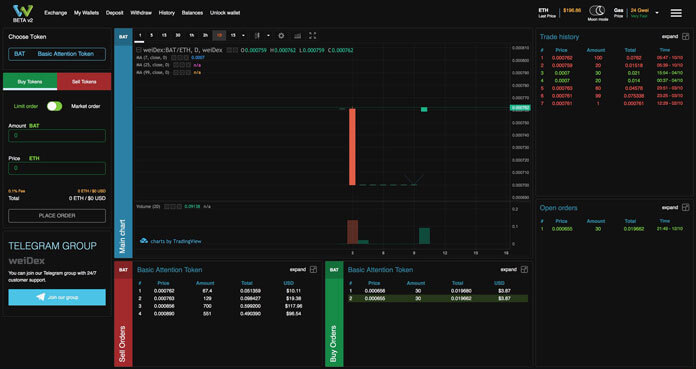Viewport: 696px width, 369px height.
Task: Click the bar style chart type icon
Action: [x=257, y=36]
